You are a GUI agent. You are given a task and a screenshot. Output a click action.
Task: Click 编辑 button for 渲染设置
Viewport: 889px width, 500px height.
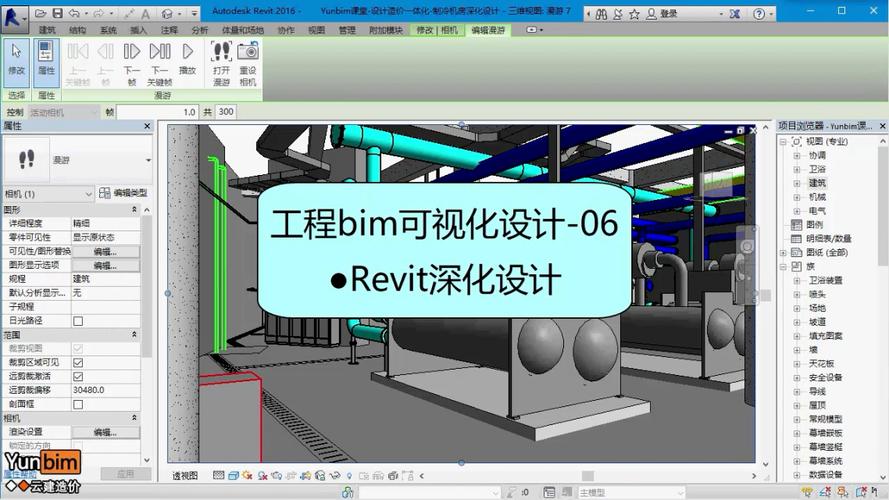coord(105,432)
